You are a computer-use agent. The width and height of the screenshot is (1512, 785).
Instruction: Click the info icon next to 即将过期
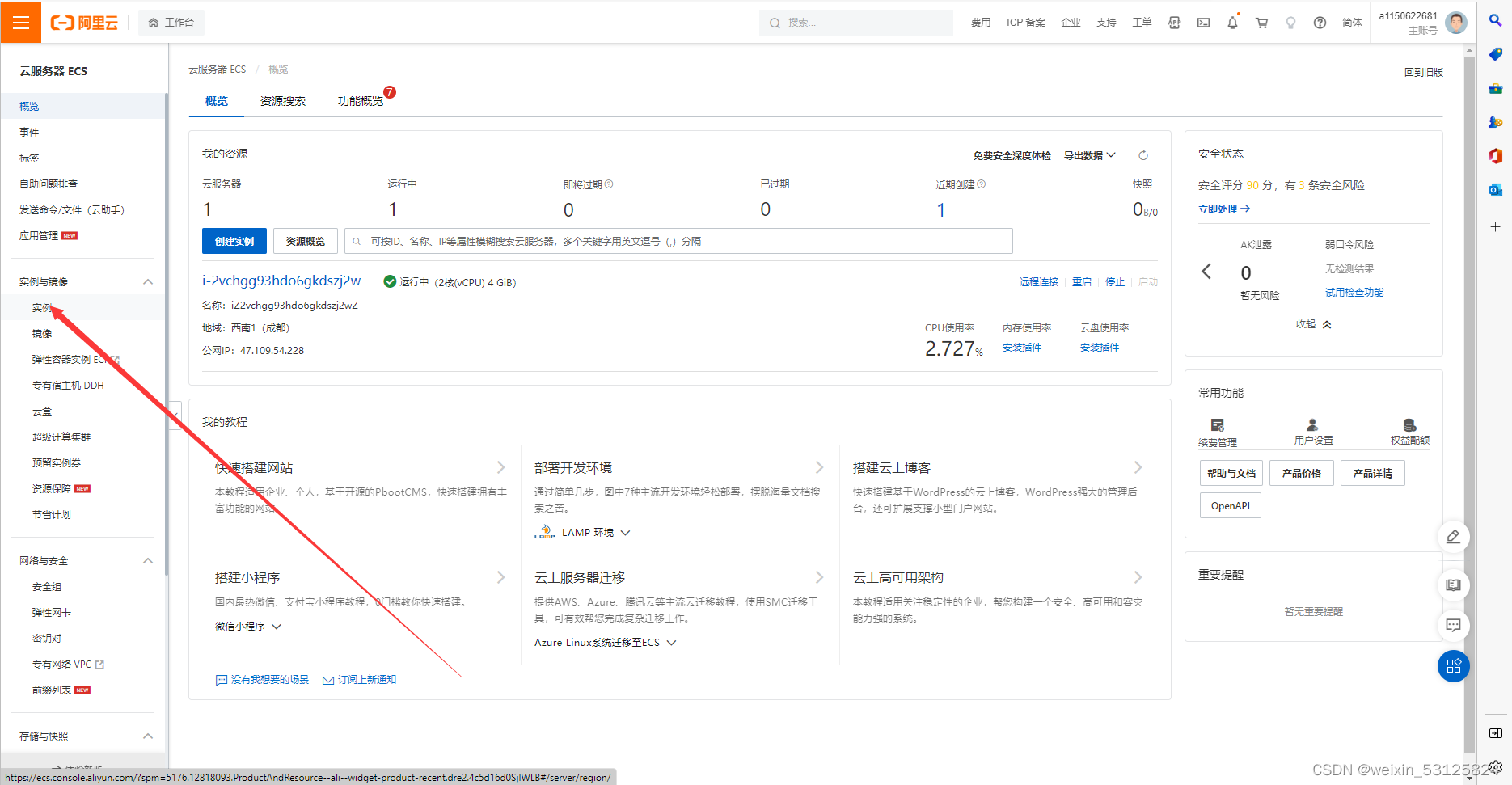pos(609,184)
